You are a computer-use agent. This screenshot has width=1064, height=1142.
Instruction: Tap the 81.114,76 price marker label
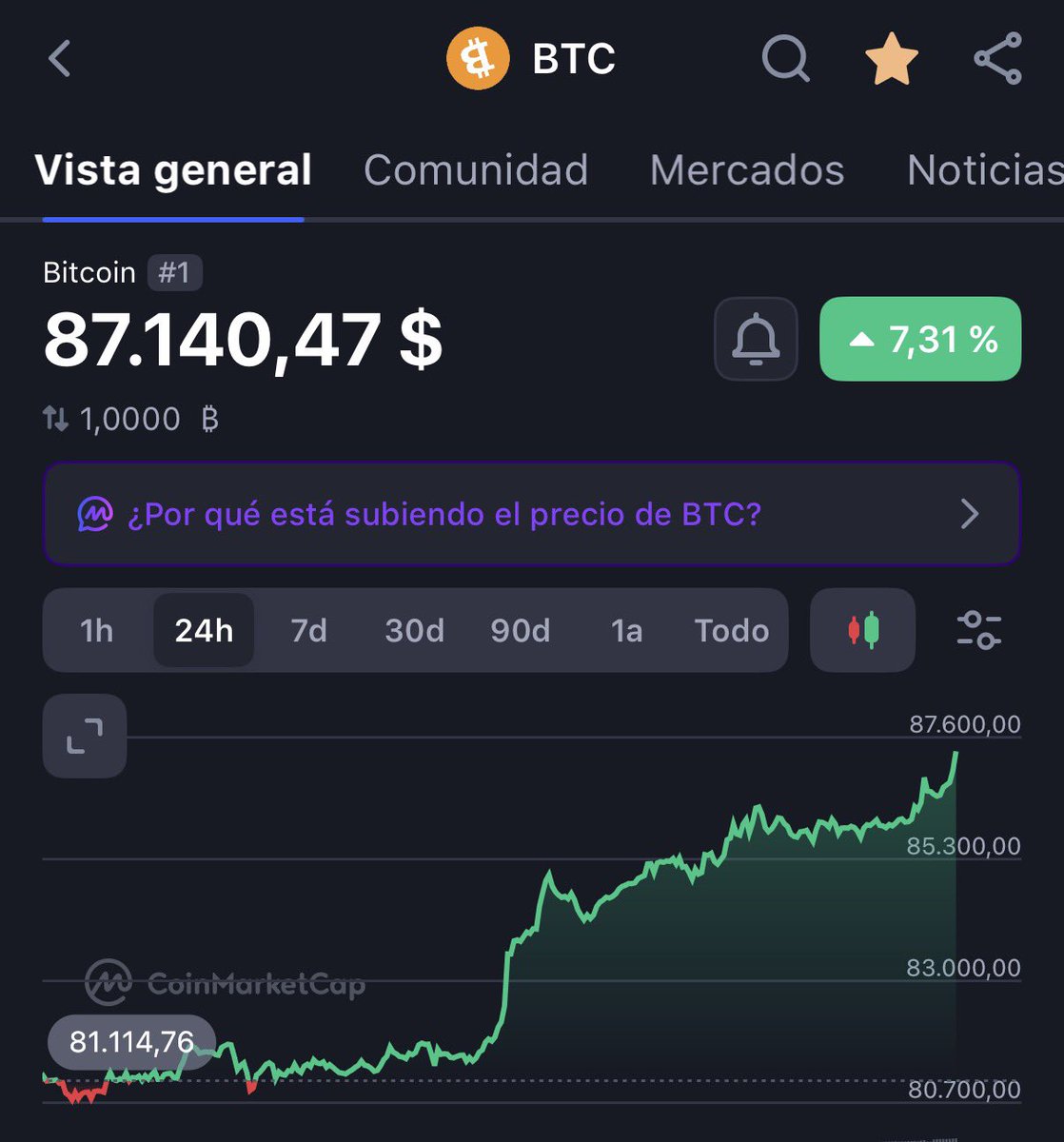click(131, 1042)
